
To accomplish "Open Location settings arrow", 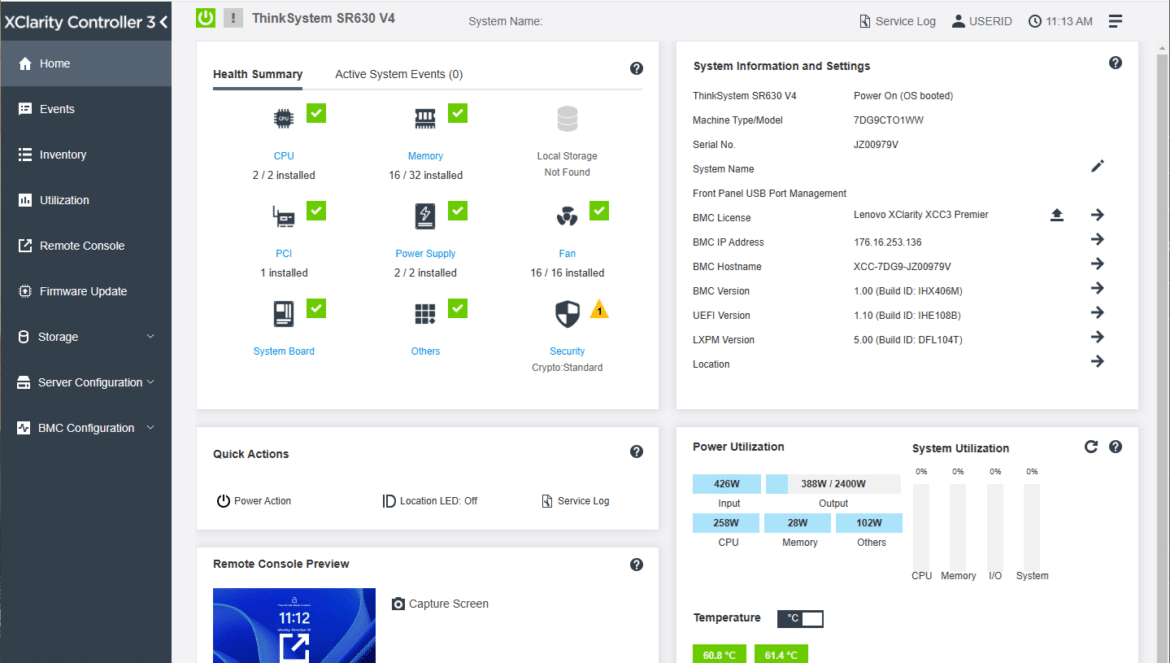I will click(1098, 362).
